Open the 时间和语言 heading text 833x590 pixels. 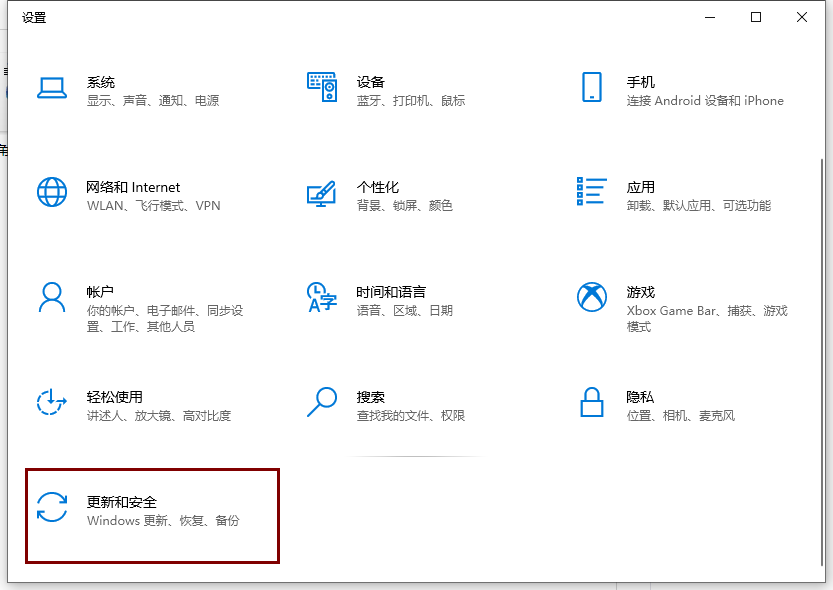(391, 292)
